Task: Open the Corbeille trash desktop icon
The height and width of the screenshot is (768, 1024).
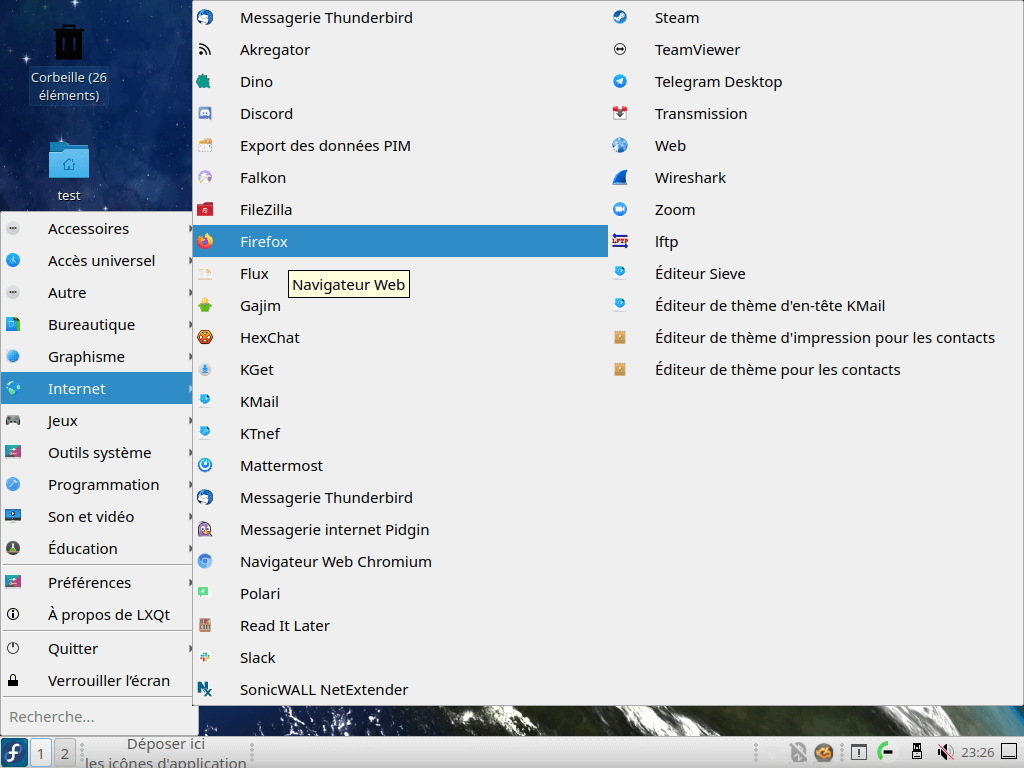Action: 69,63
